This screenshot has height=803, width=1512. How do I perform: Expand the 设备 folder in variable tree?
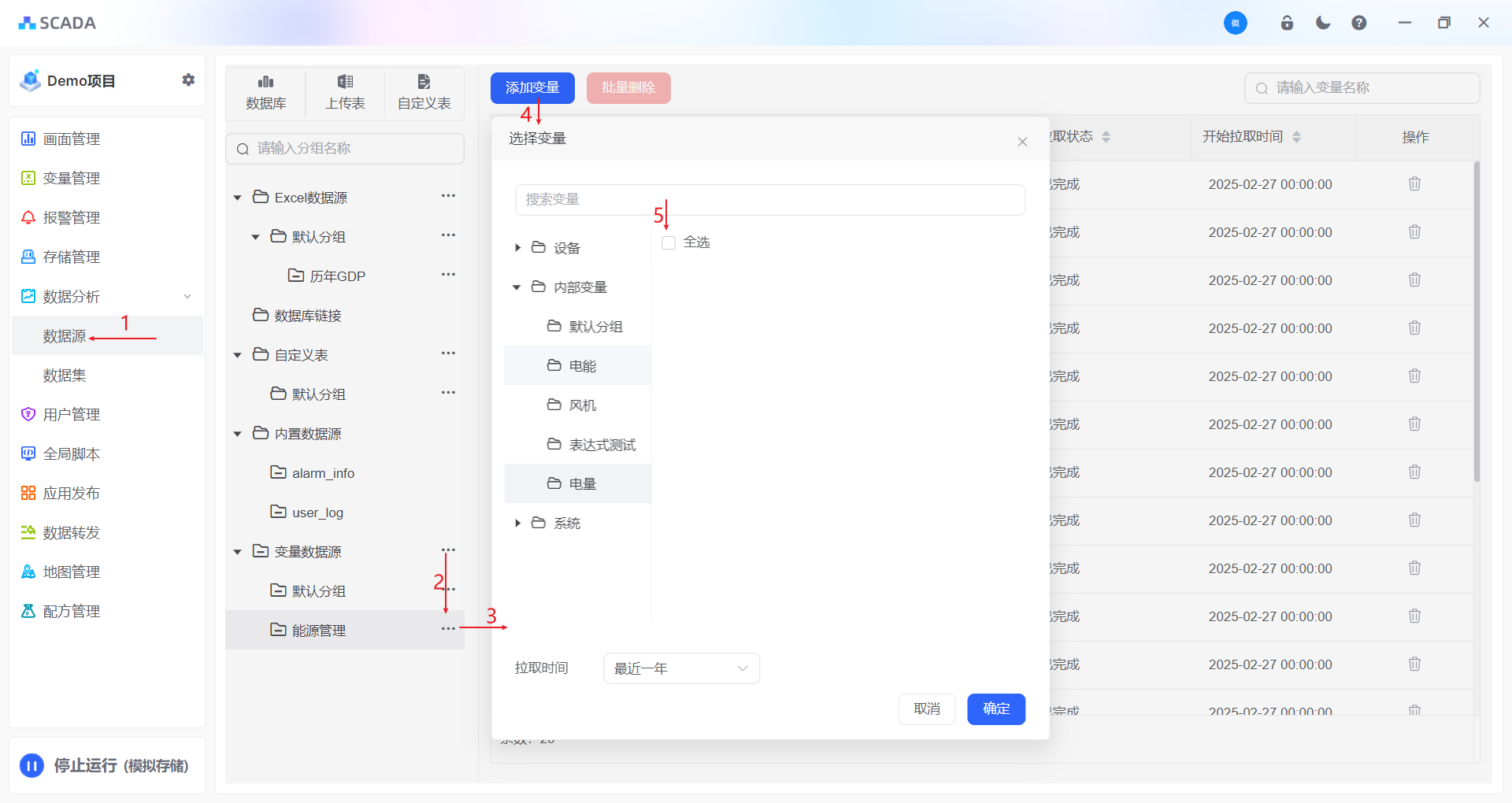[517, 248]
